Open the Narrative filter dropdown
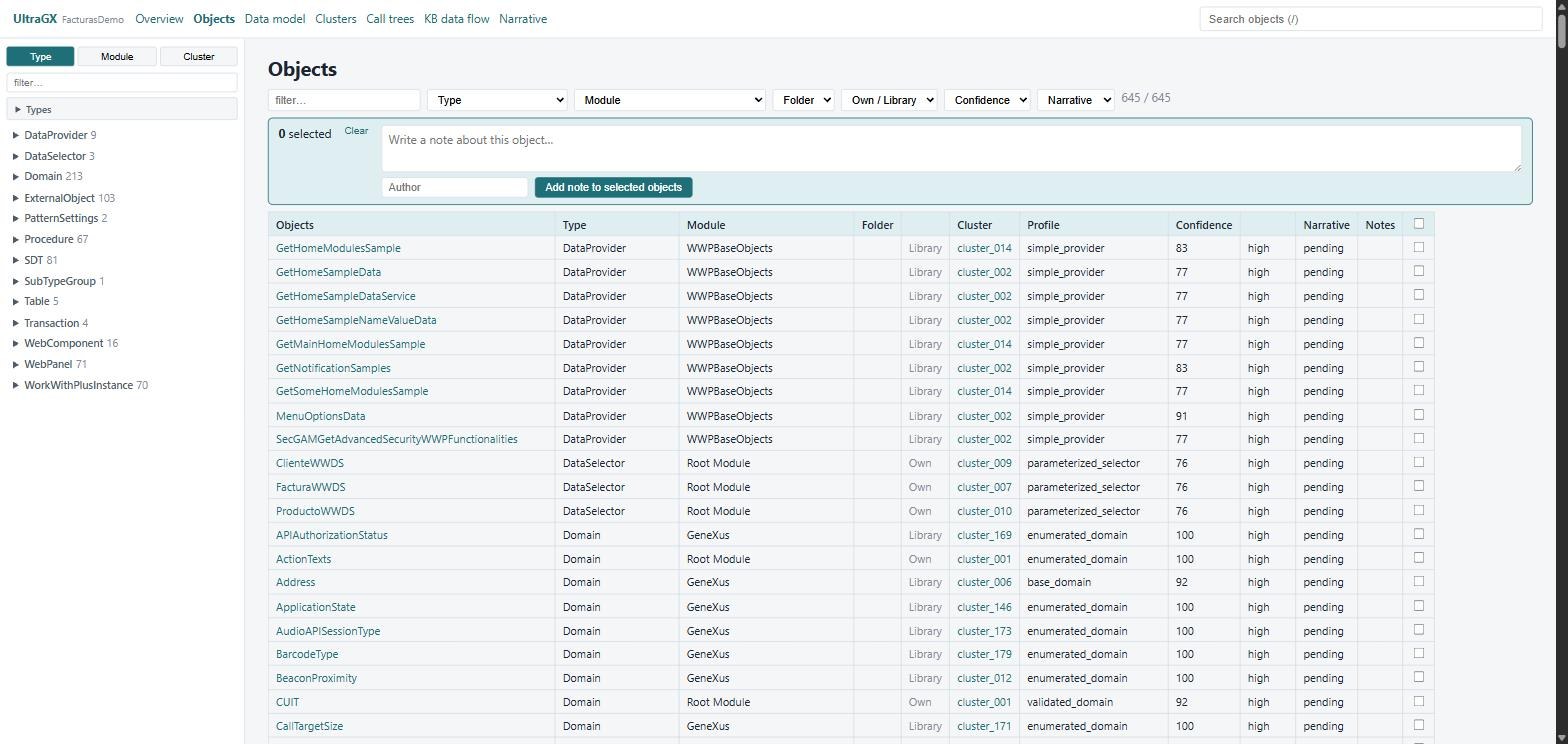Screen dimensions: 1568x744 click(1076, 100)
